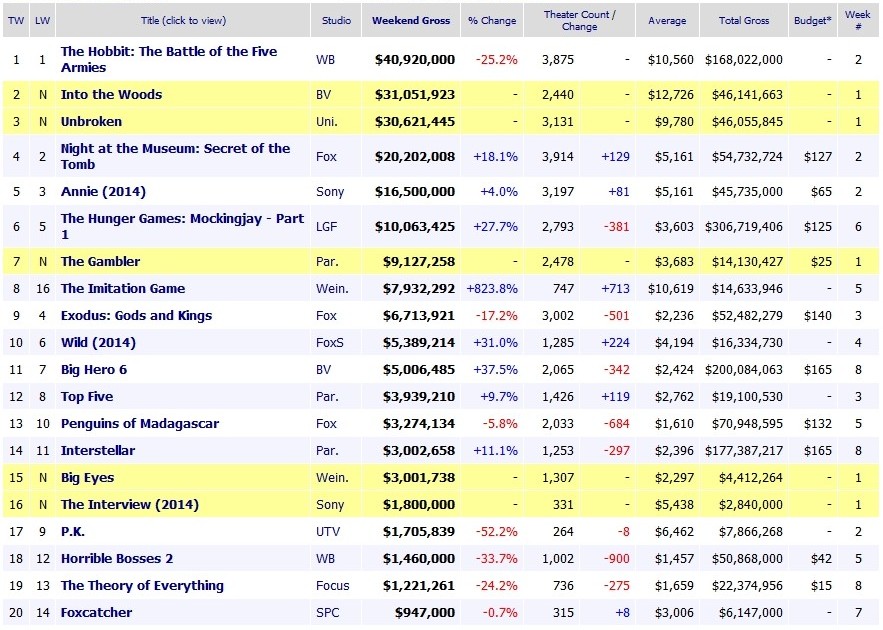This screenshot has width=883, height=630.
Task: Open the Unbroken movie link
Action: [91, 122]
